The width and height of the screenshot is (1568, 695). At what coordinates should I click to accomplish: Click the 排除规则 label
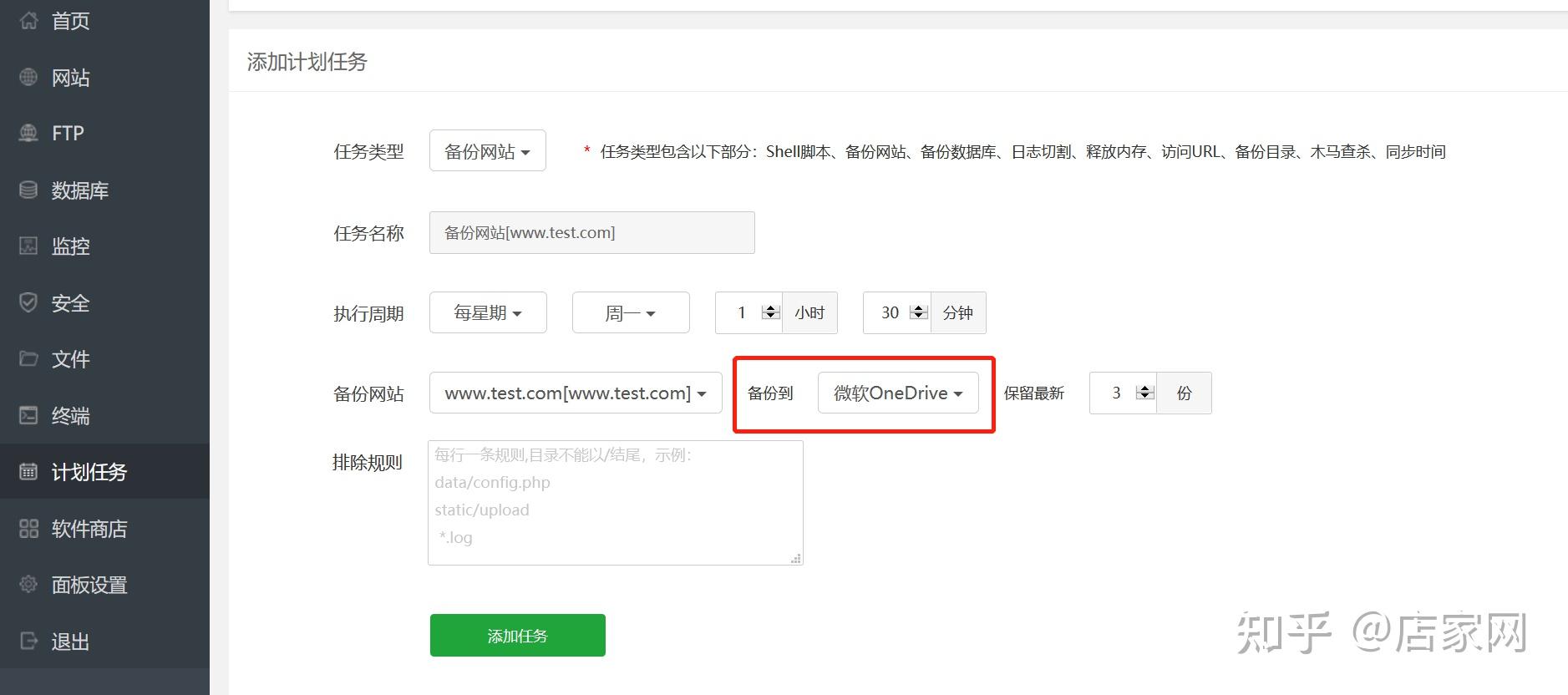pos(368,462)
